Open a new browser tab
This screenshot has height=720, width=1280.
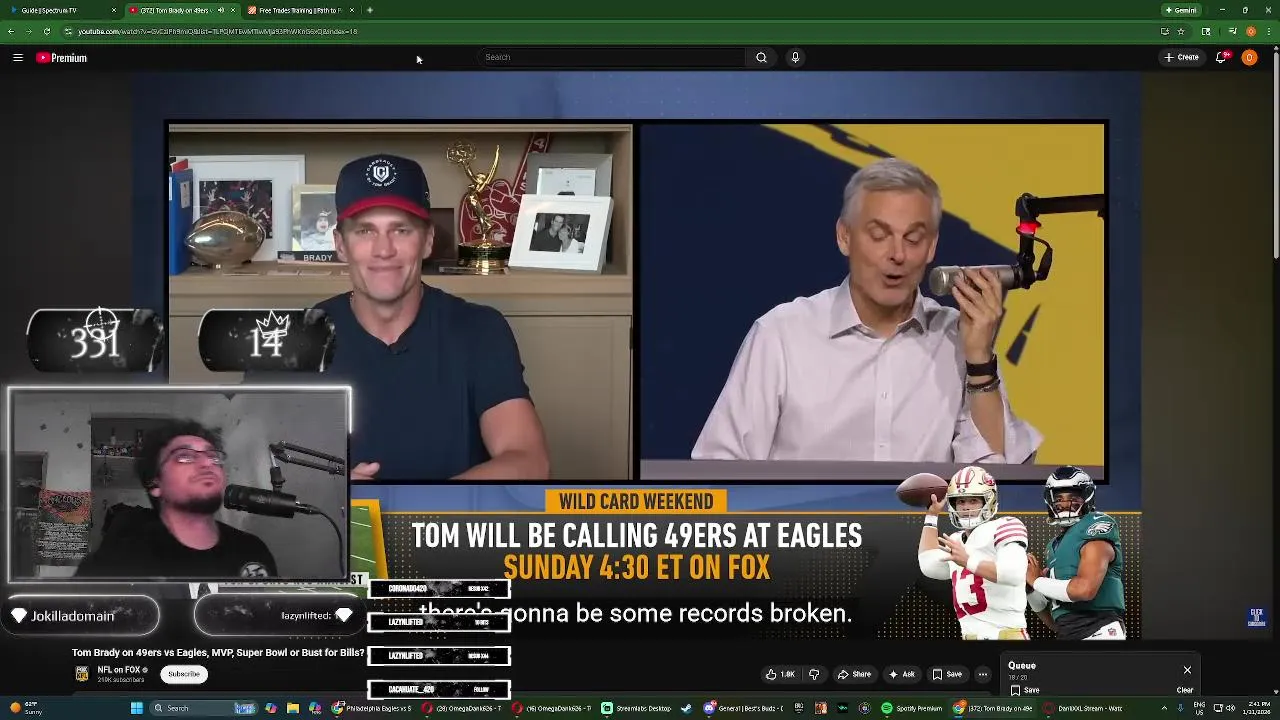coord(370,10)
